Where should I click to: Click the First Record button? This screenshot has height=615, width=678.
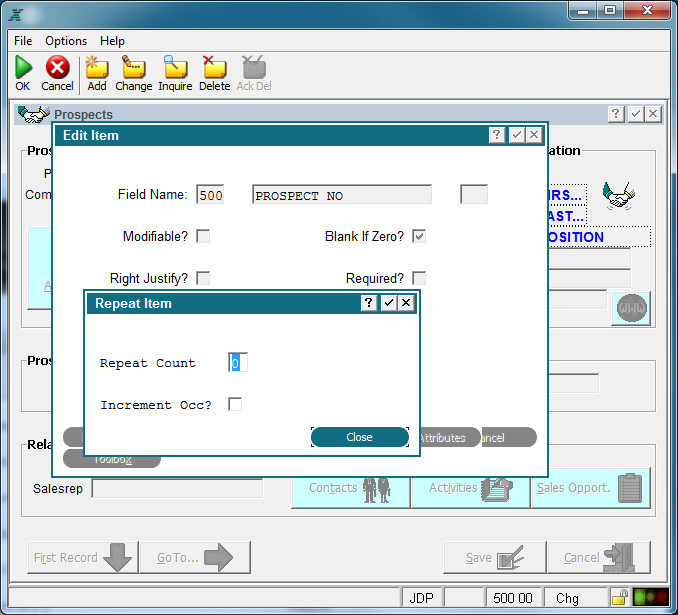pyautogui.click(x=83, y=557)
